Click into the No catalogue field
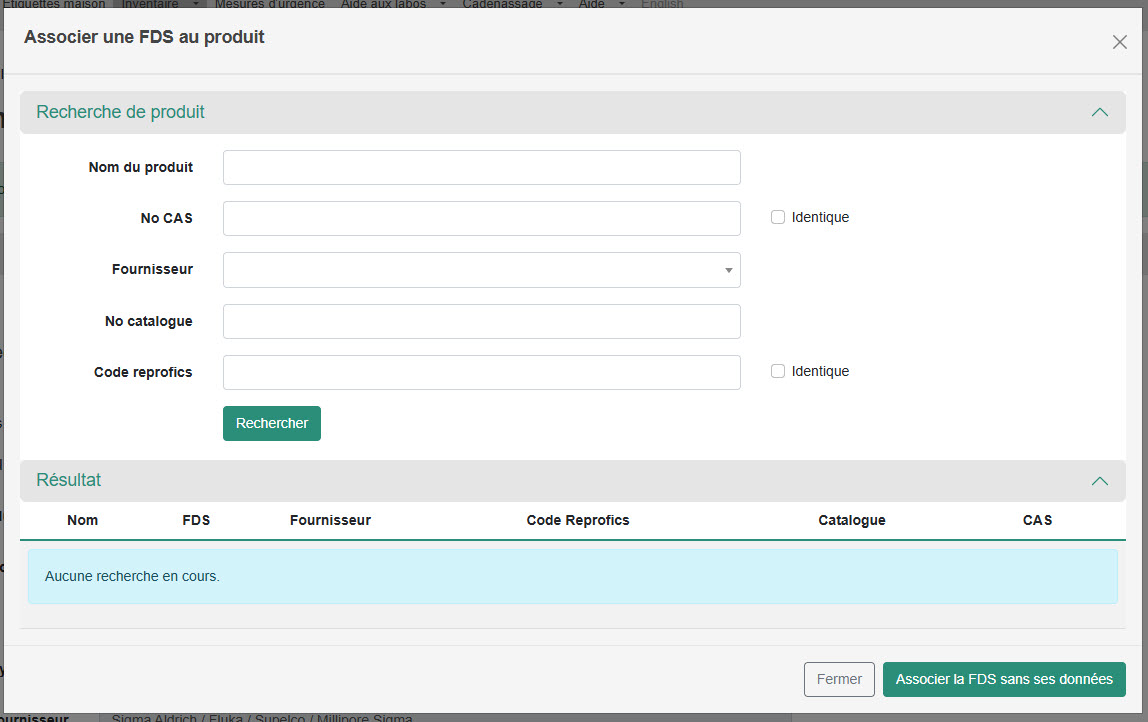1148x722 pixels. 481,322
